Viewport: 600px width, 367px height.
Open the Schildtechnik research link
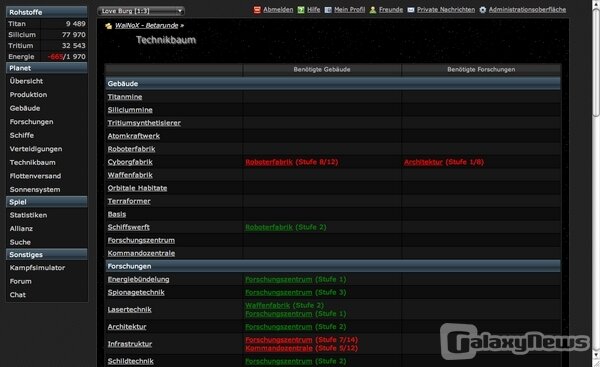[x=130, y=361]
